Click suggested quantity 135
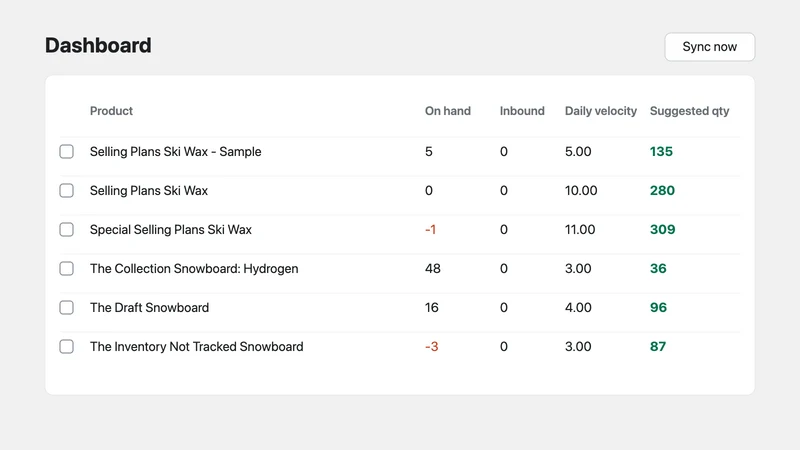 [x=661, y=152]
